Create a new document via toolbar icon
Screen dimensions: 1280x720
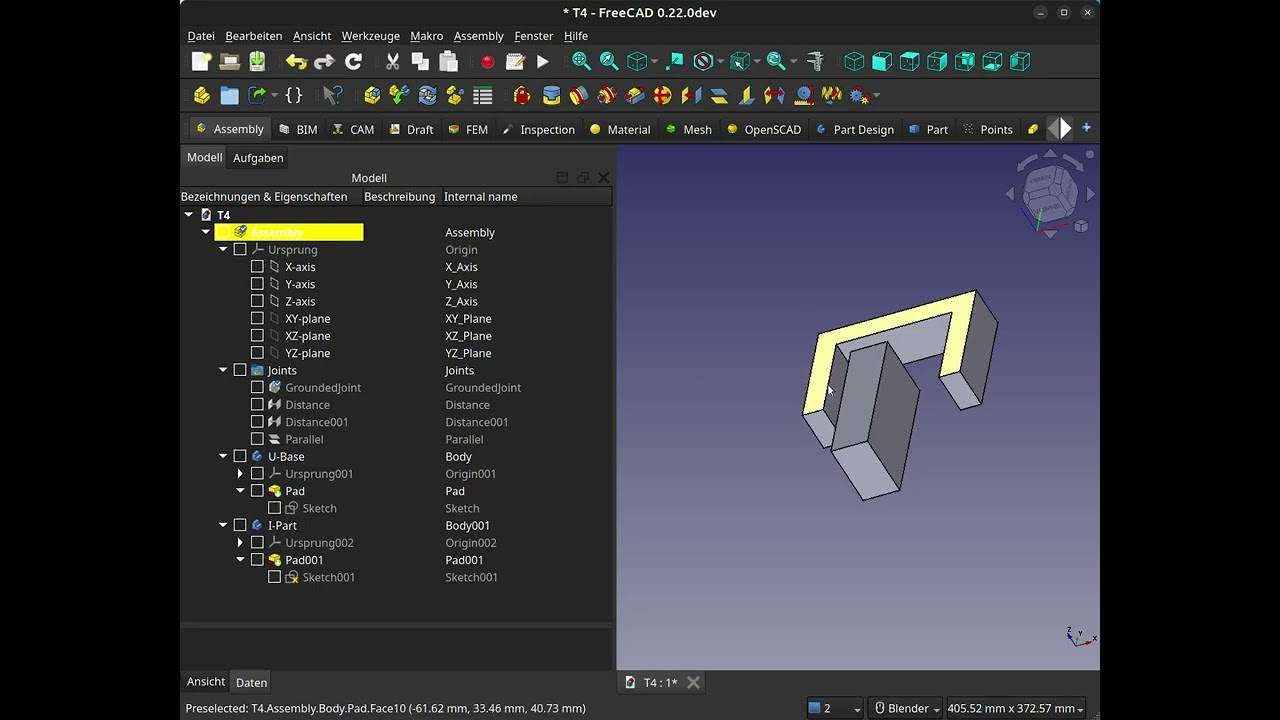(201, 62)
